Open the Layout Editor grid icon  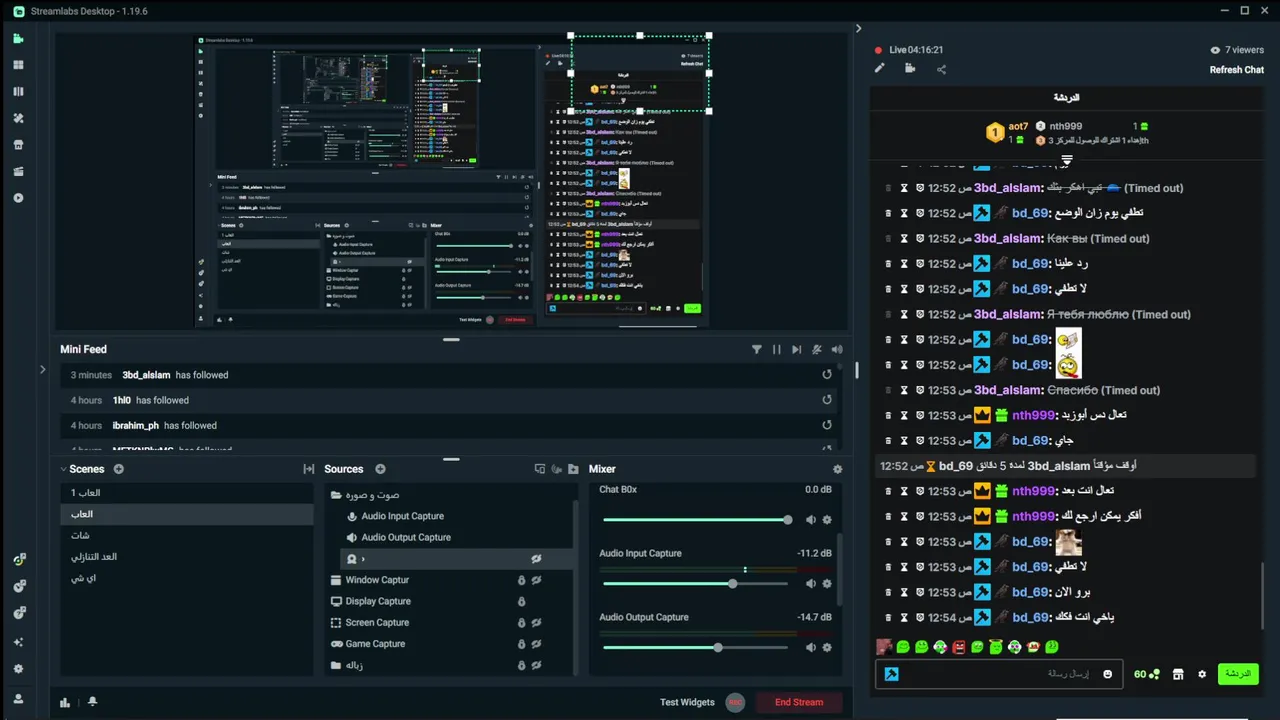(x=18, y=65)
